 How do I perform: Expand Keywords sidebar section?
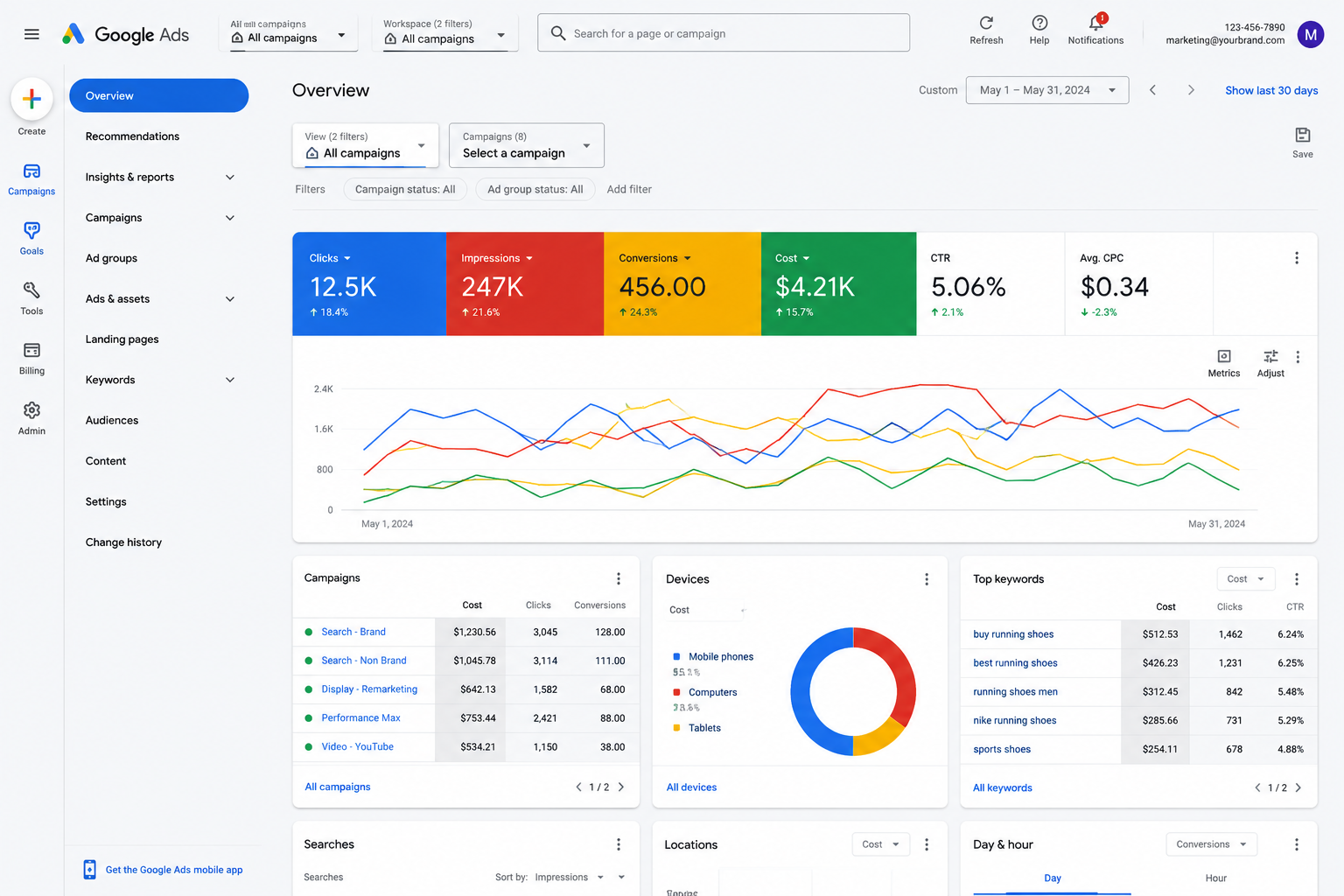[x=230, y=380]
